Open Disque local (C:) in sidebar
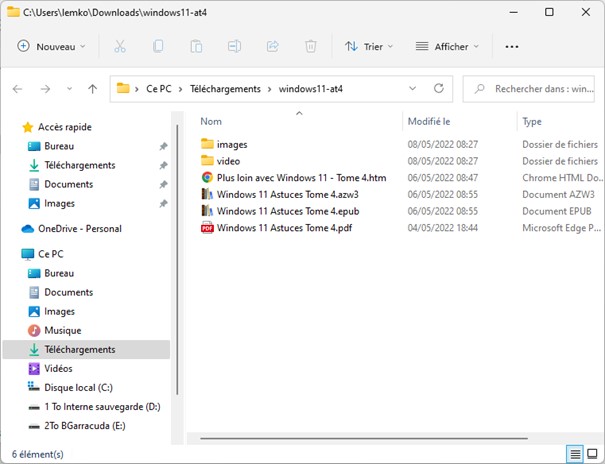Viewport: 605px width, 464px height. pyautogui.click(x=78, y=387)
